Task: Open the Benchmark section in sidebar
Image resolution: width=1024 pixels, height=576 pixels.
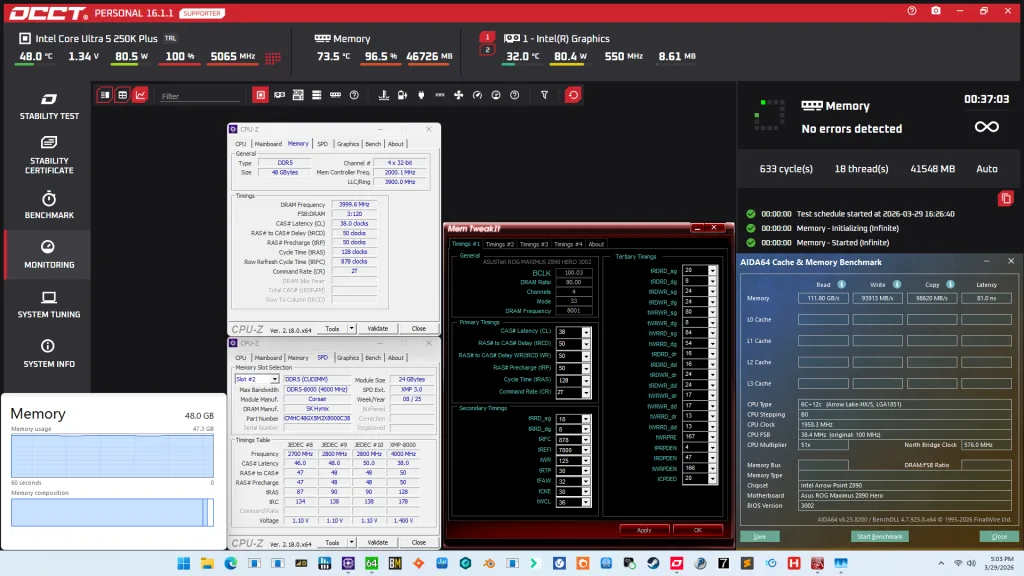Action: (49, 205)
